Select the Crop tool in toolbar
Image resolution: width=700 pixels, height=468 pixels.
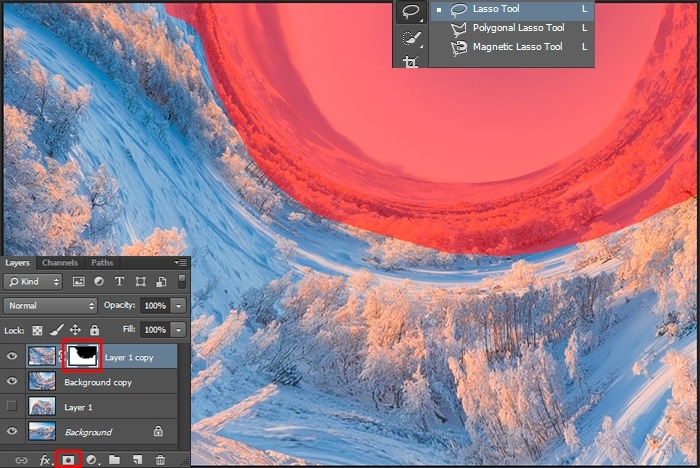tap(409, 61)
